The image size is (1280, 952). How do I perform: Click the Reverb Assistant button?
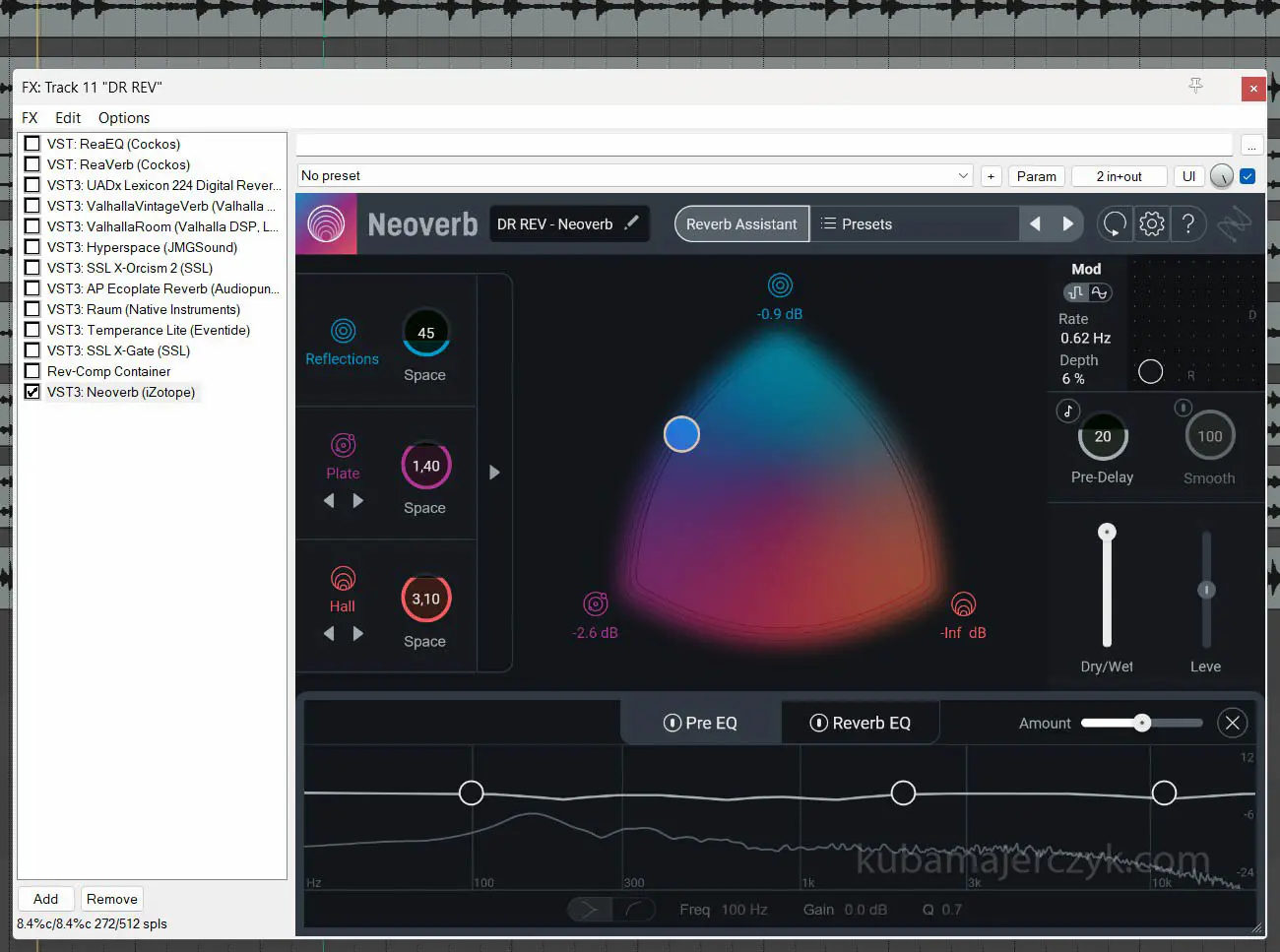(741, 224)
